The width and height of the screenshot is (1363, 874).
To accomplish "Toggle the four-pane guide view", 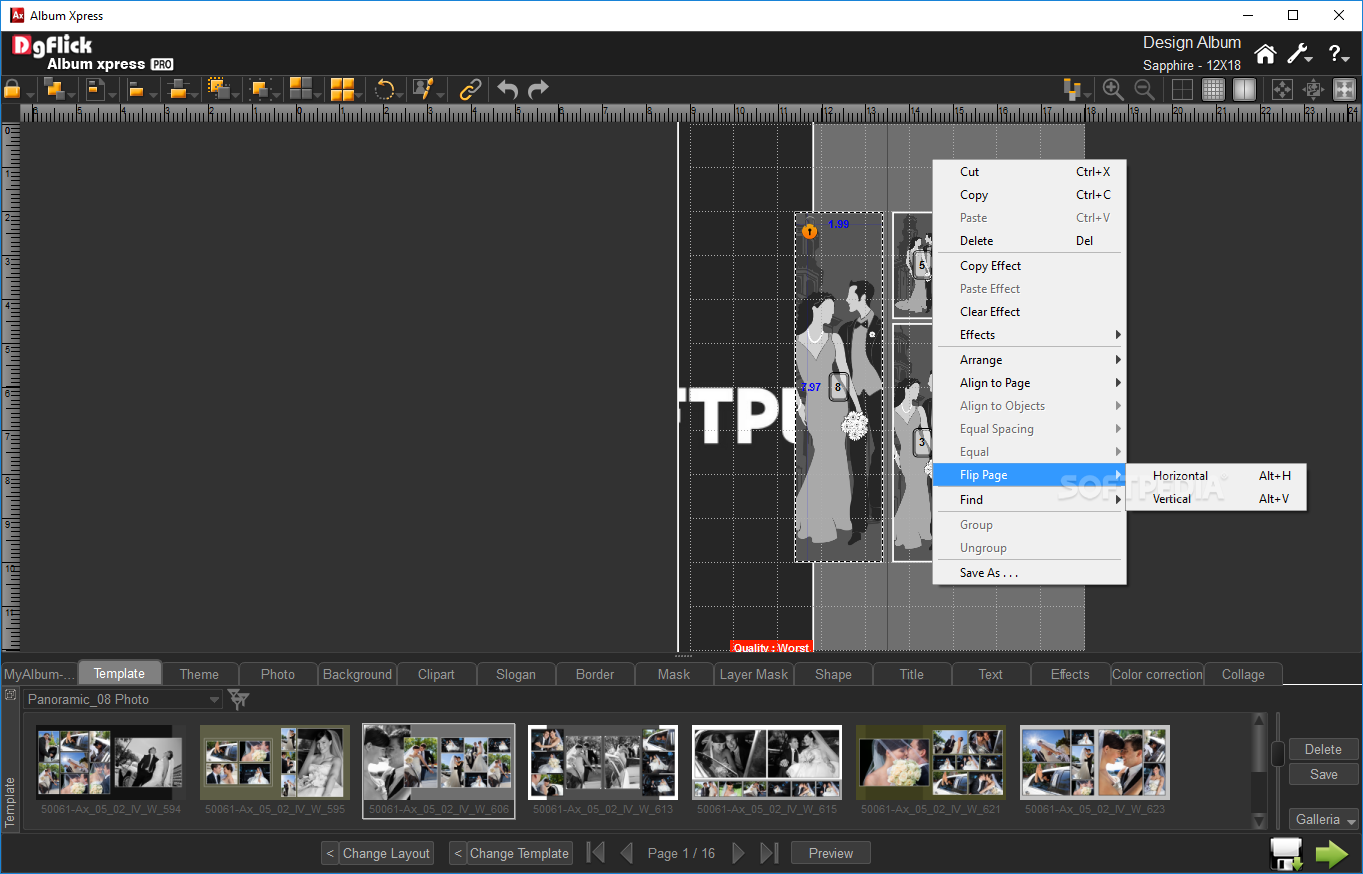I will click(x=1182, y=90).
